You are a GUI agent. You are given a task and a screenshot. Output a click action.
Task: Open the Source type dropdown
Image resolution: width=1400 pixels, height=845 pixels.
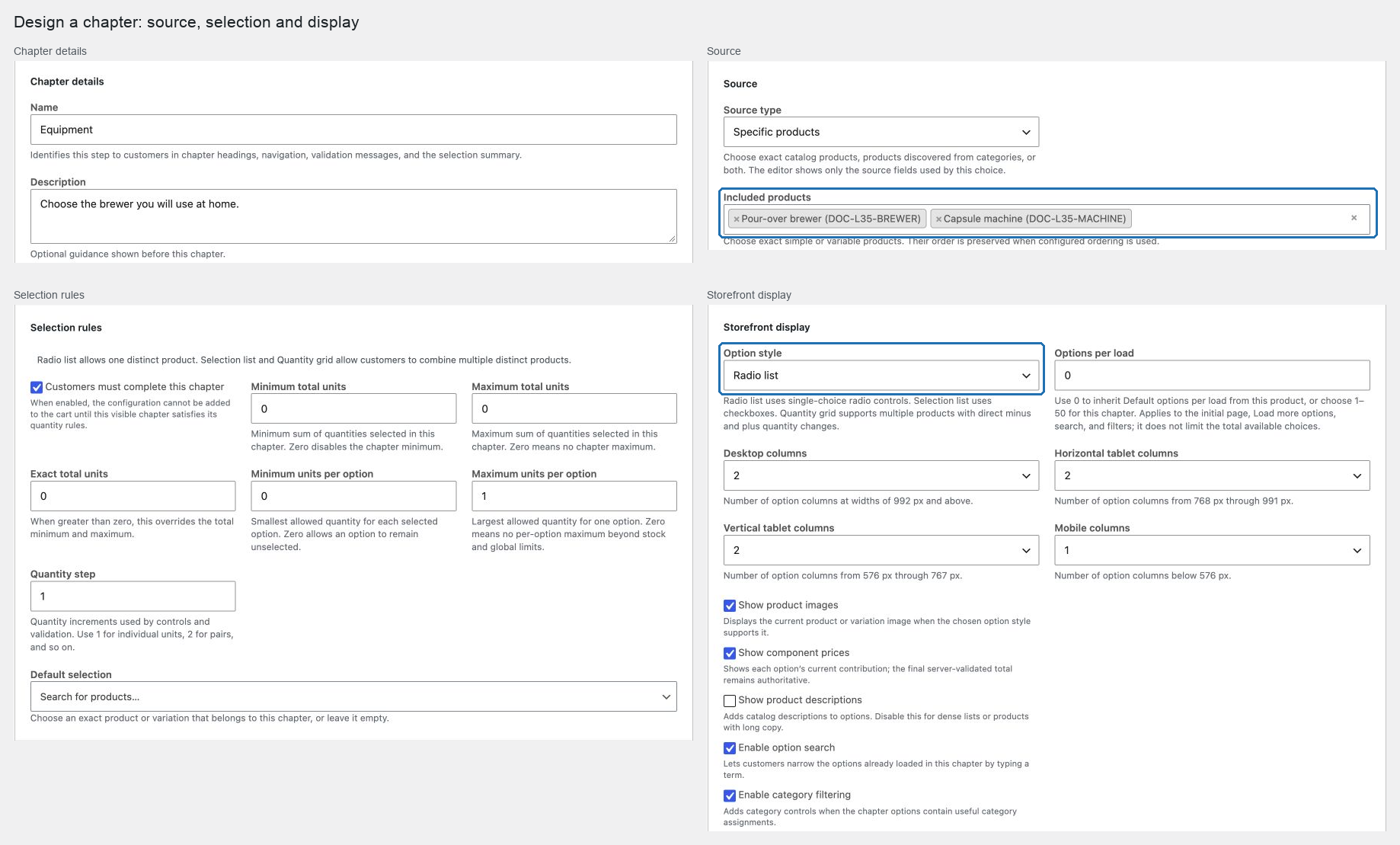point(881,132)
